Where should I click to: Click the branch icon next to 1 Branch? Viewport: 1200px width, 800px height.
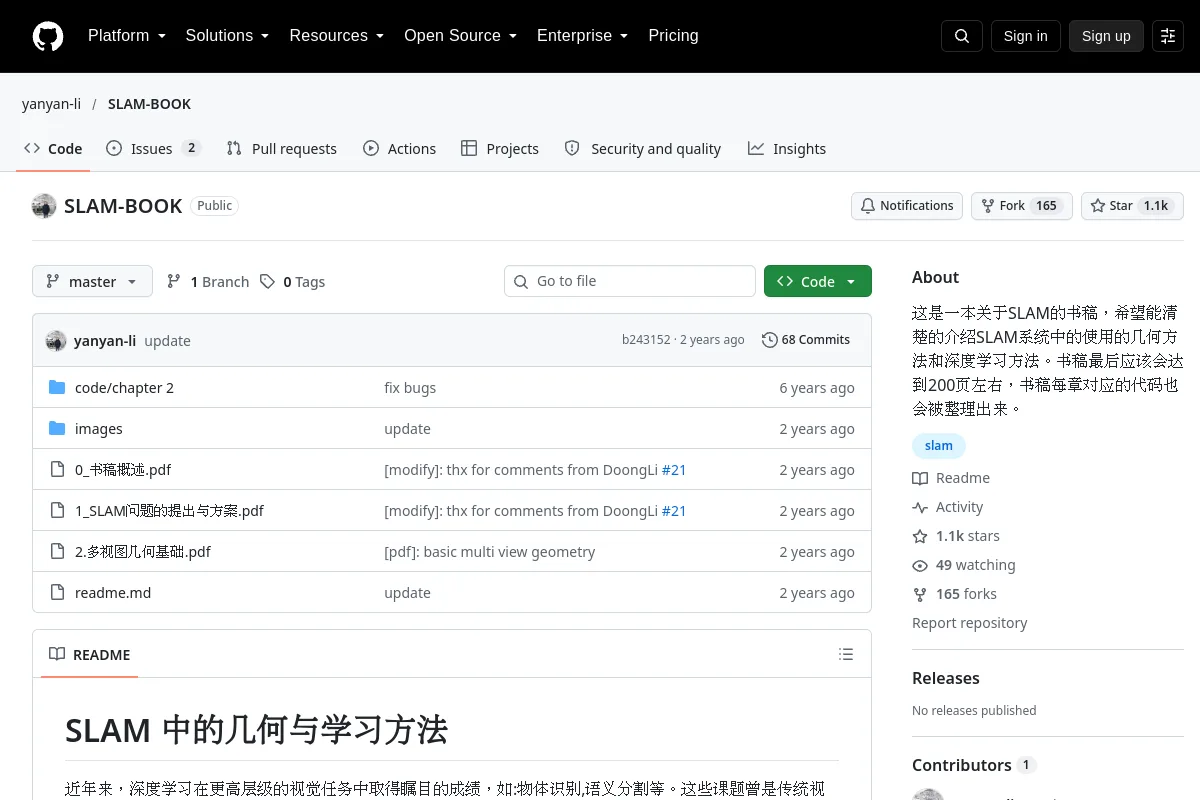click(174, 281)
